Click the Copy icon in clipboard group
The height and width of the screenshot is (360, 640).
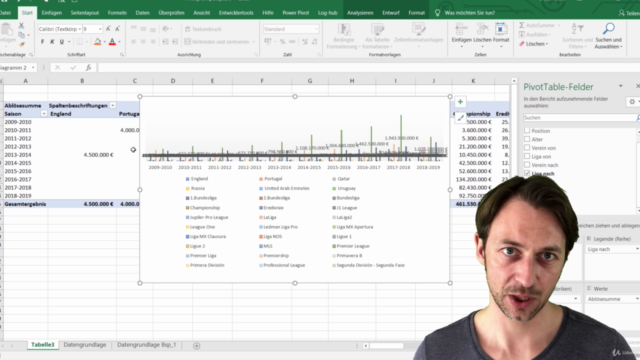click(21, 35)
